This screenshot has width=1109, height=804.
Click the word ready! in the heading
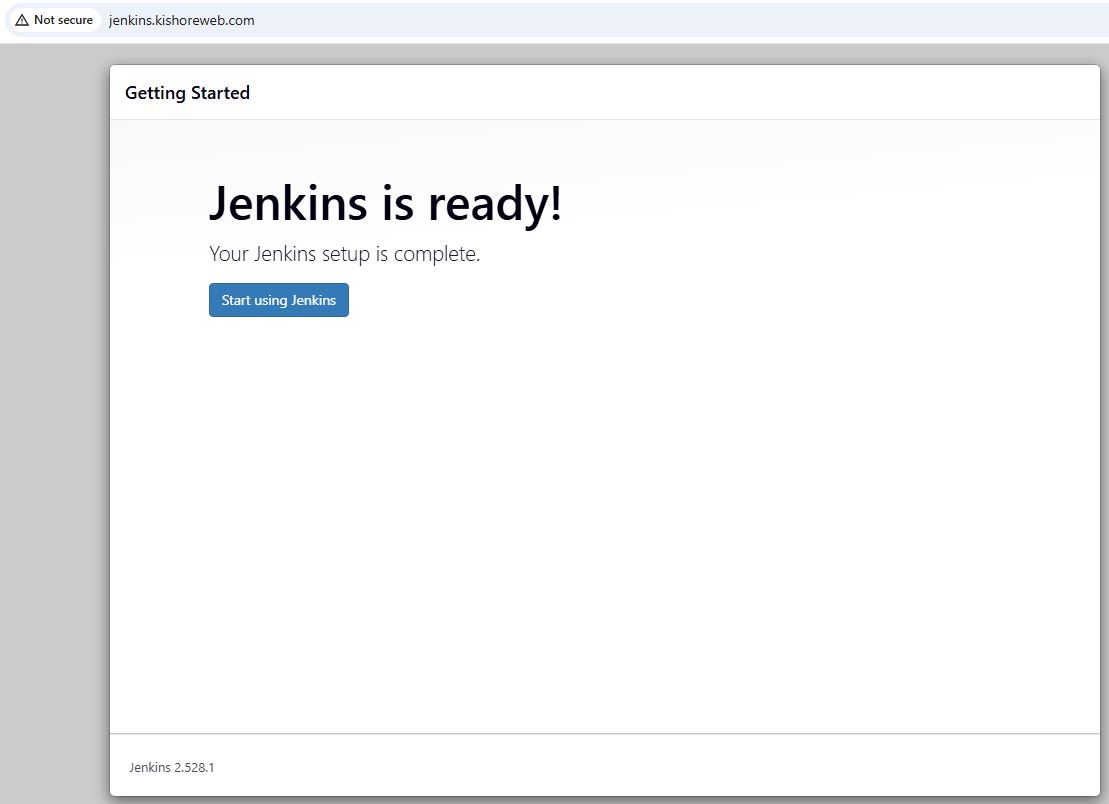point(494,204)
